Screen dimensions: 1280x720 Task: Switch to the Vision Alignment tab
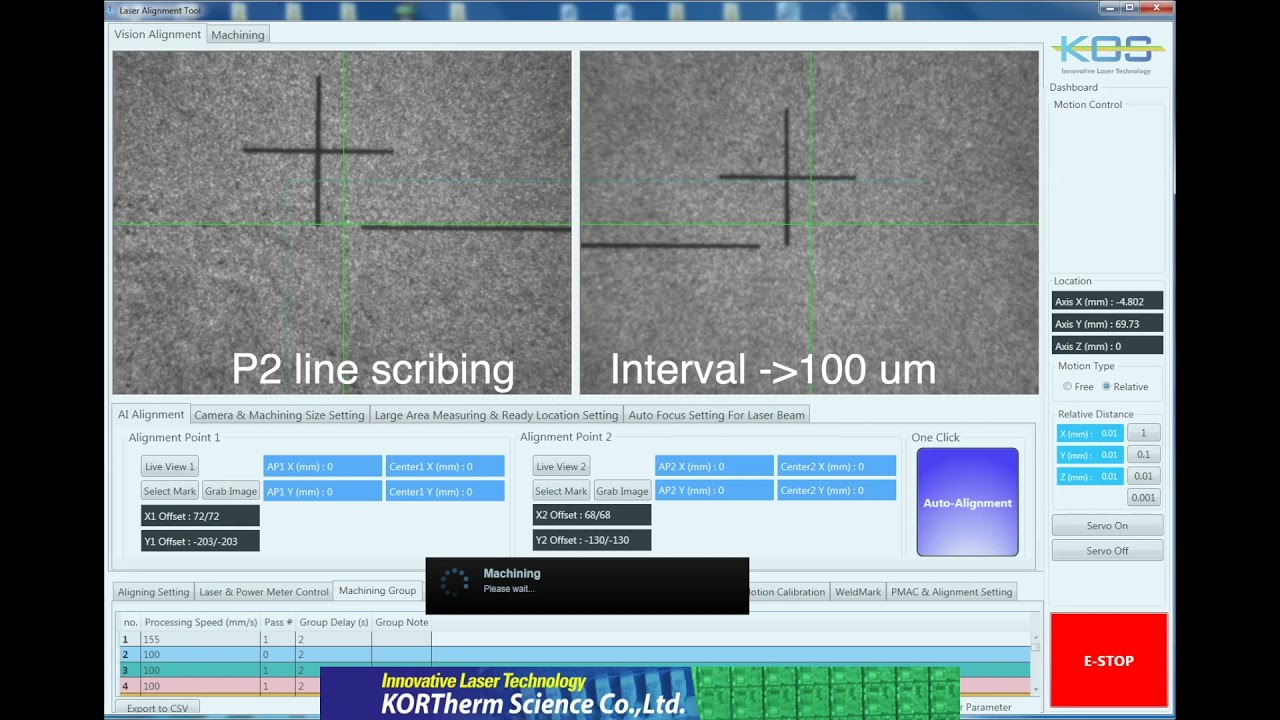tap(157, 34)
